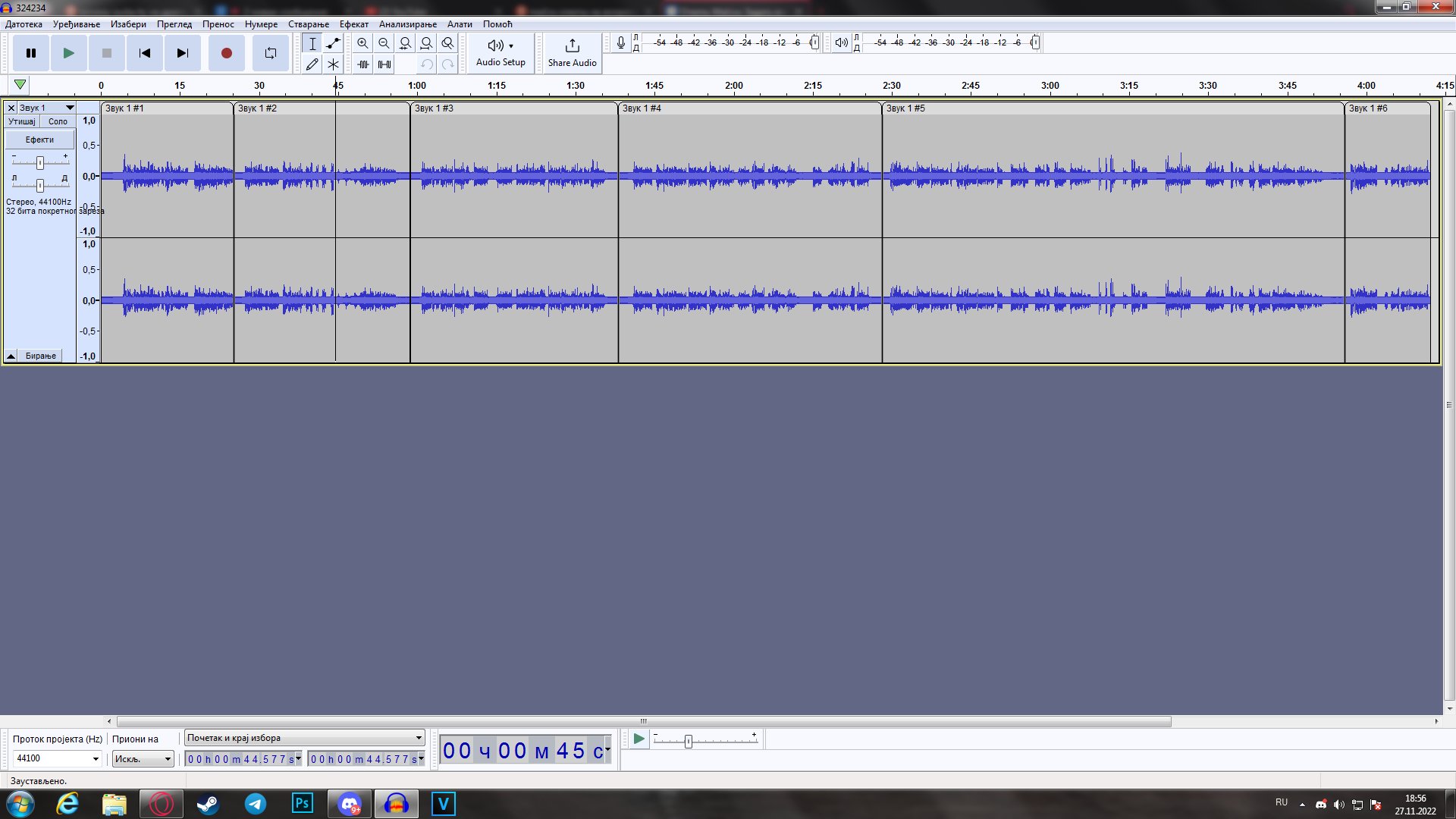
Task: Open the Алати menu
Action: point(460,24)
